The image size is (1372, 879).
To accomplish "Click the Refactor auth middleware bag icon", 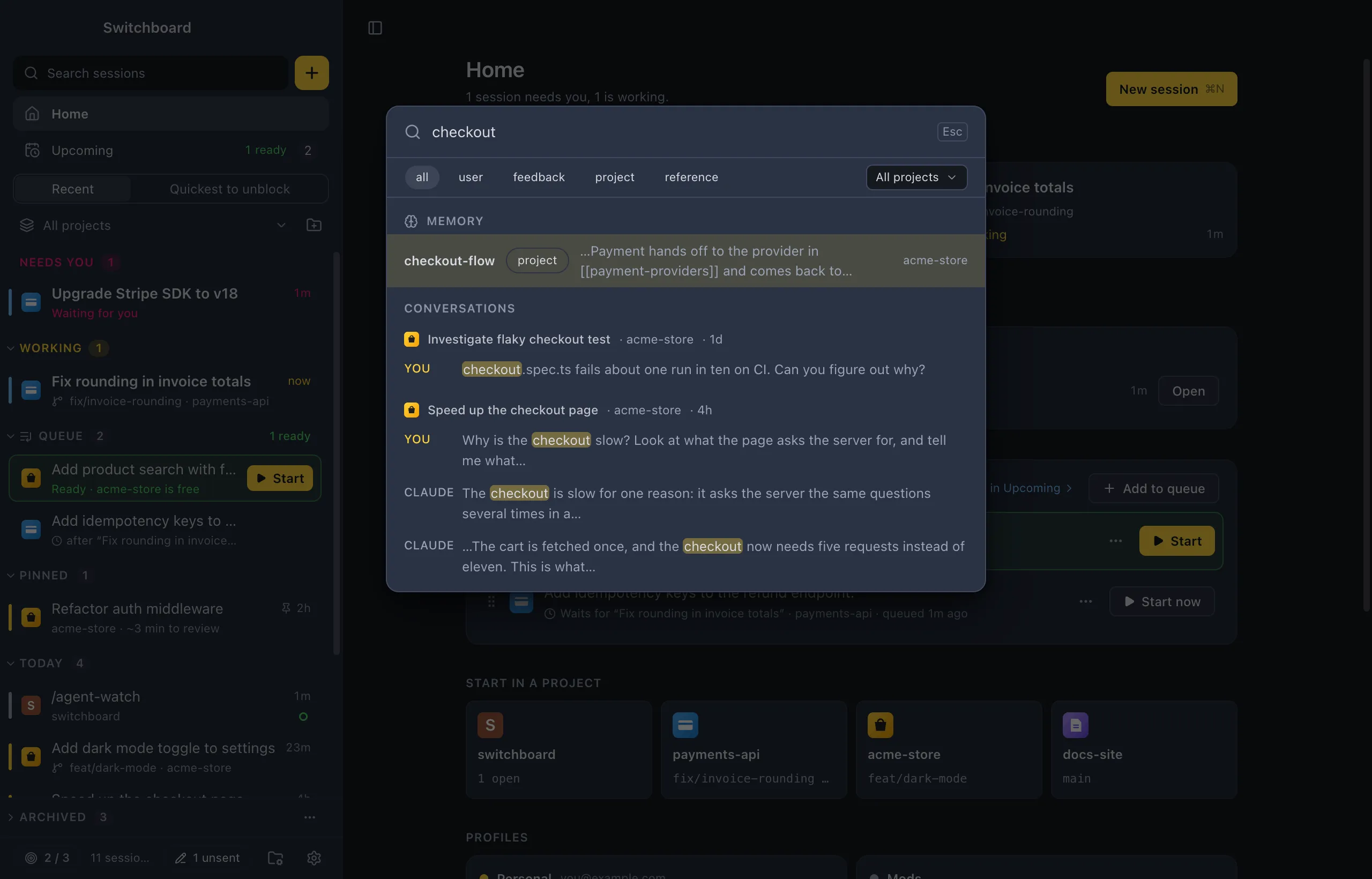I will 31,617.
